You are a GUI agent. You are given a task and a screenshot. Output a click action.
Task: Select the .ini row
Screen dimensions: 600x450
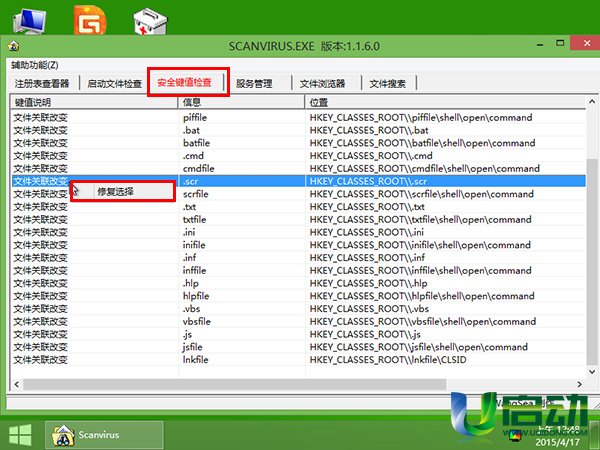[298, 232]
